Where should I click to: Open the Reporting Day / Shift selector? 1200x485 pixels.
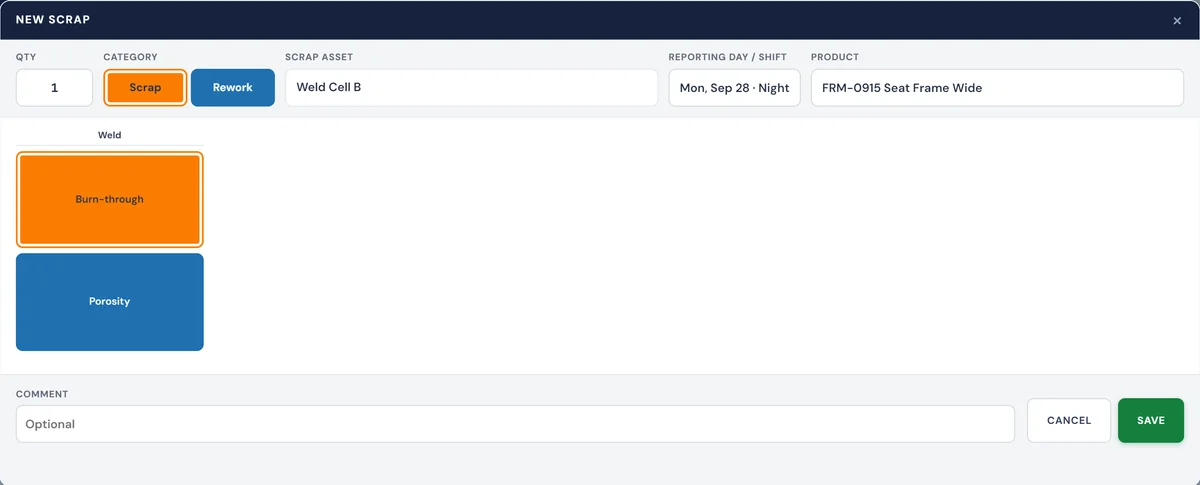pyautogui.click(x=734, y=87)
